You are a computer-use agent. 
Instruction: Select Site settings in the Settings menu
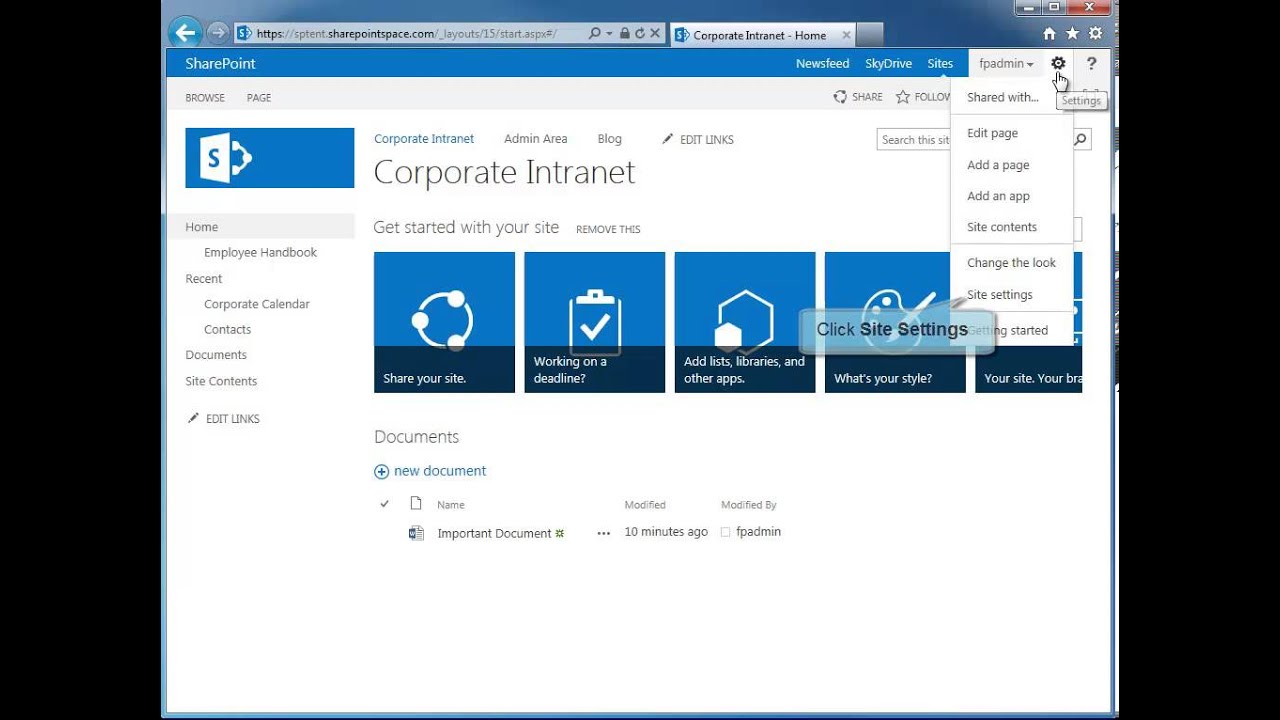[x=1000, y=295]
